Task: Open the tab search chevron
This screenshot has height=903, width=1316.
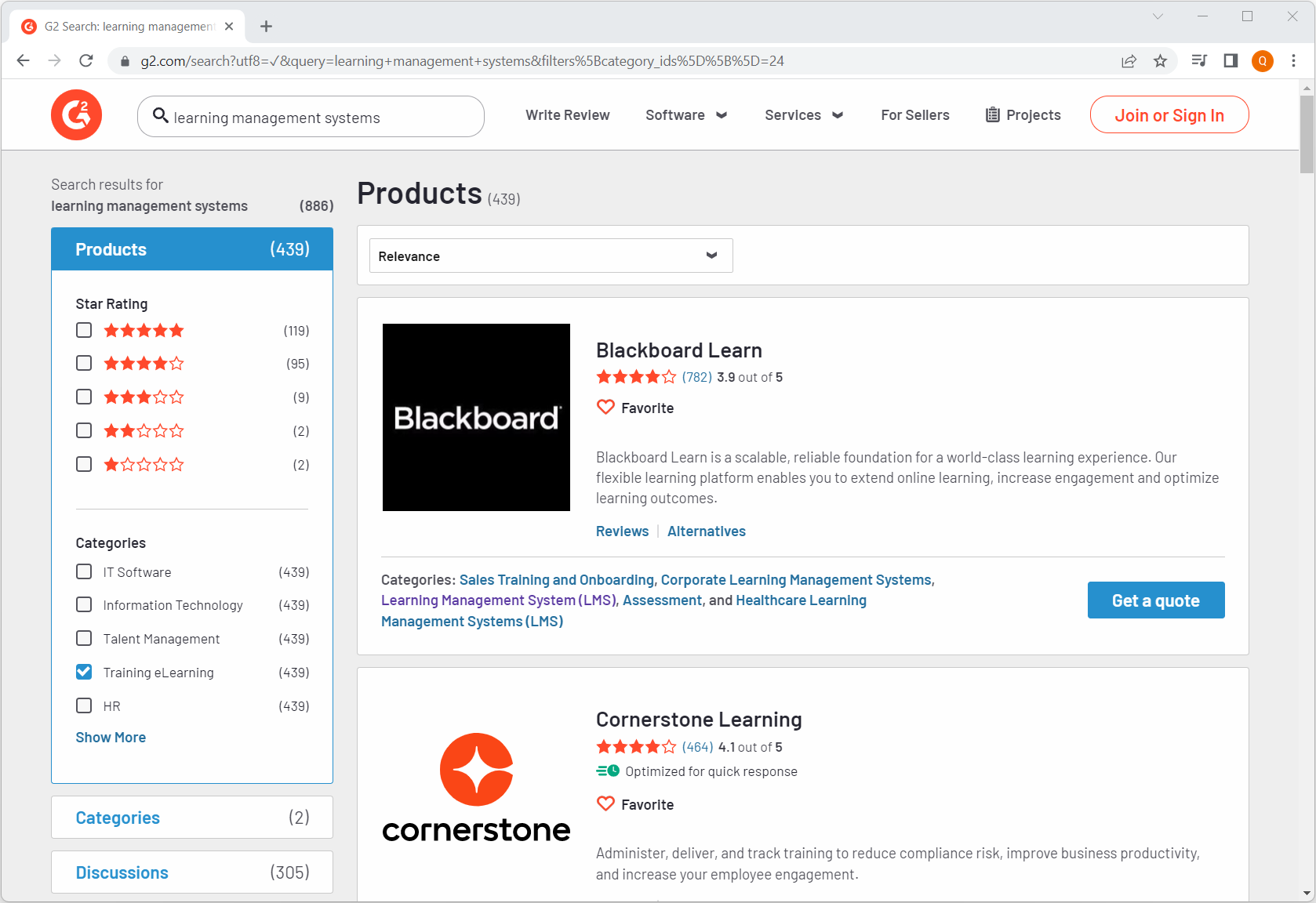Action: pos(1158,16)
